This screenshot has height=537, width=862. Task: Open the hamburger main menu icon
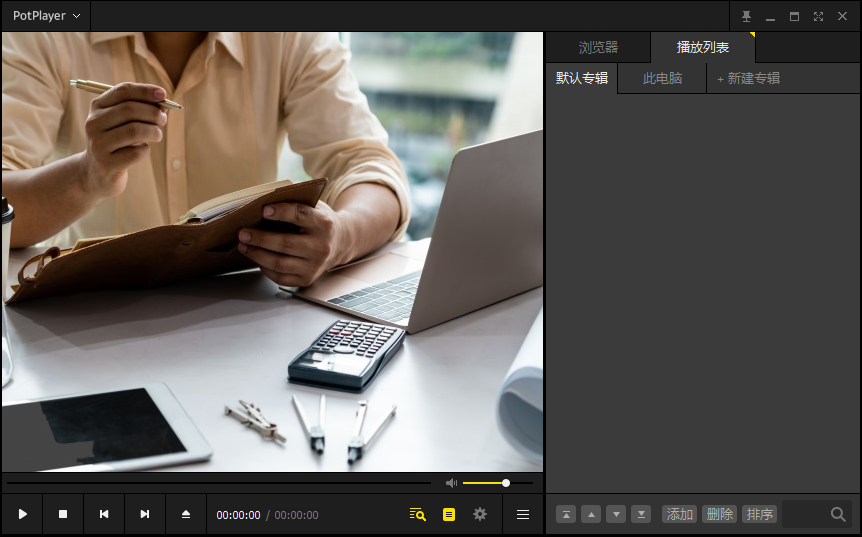coord(523,514)
